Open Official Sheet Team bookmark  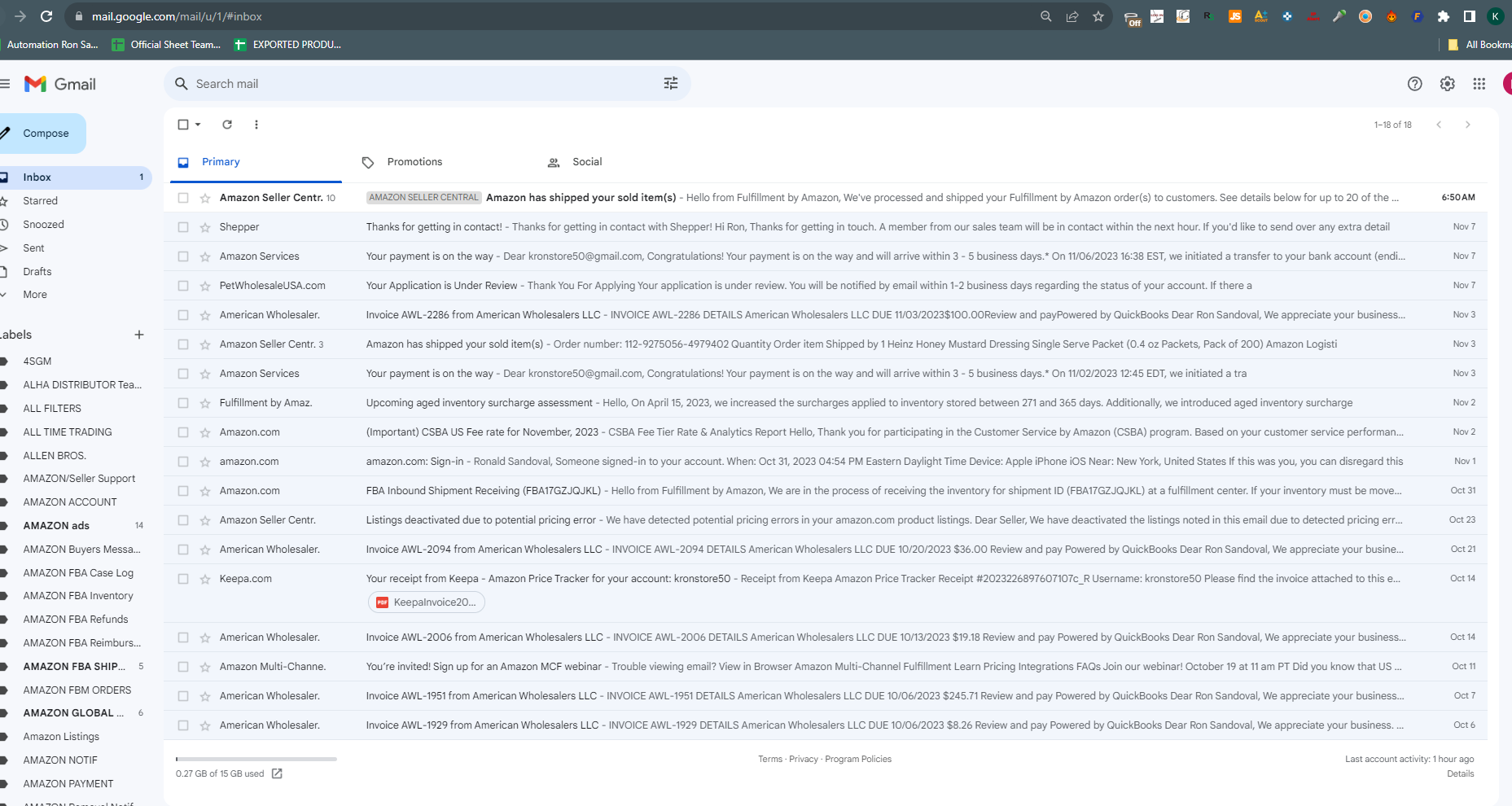coord(166,45)
